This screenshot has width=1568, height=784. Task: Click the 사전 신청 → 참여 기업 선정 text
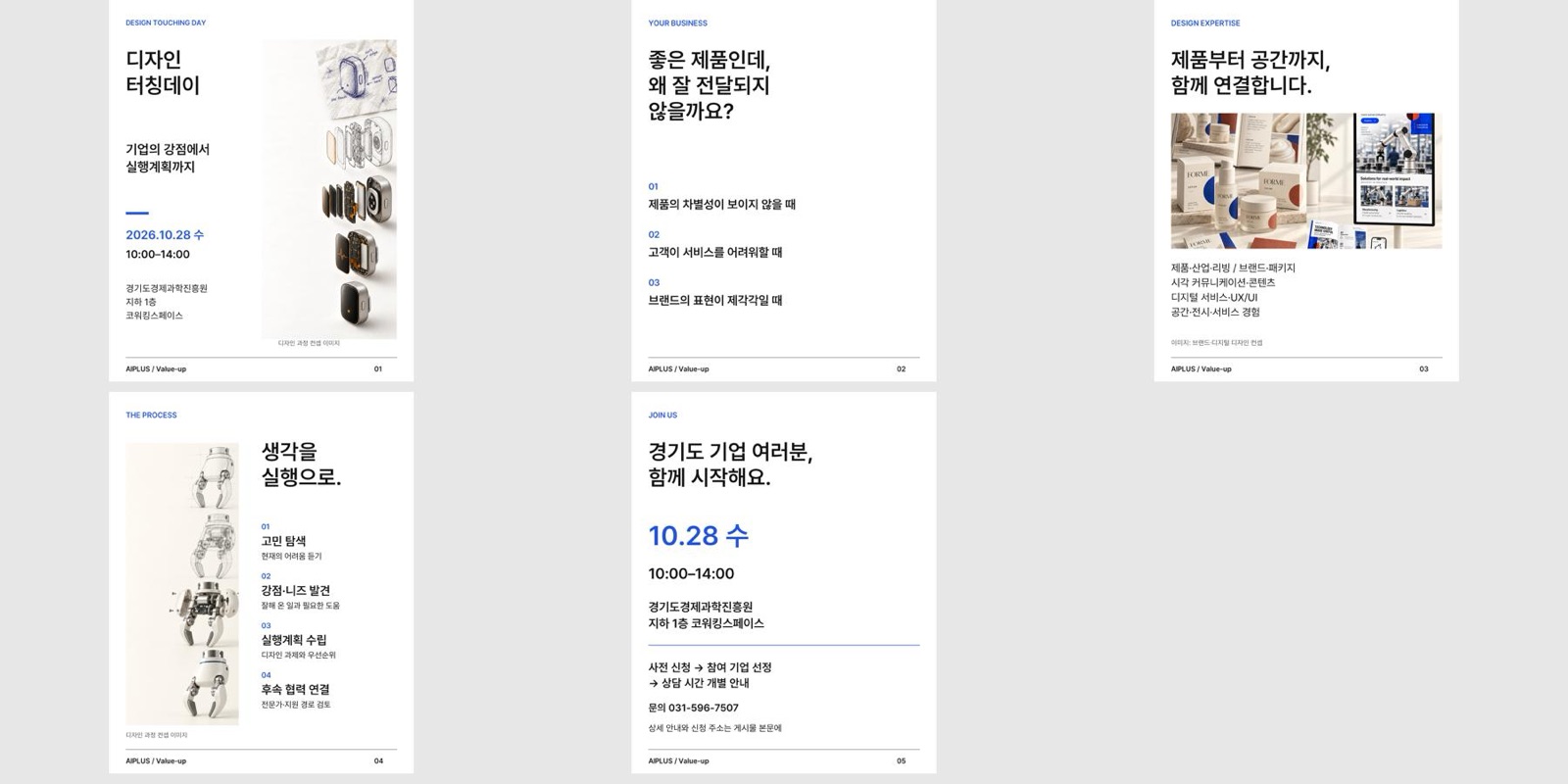pos(710,667)
